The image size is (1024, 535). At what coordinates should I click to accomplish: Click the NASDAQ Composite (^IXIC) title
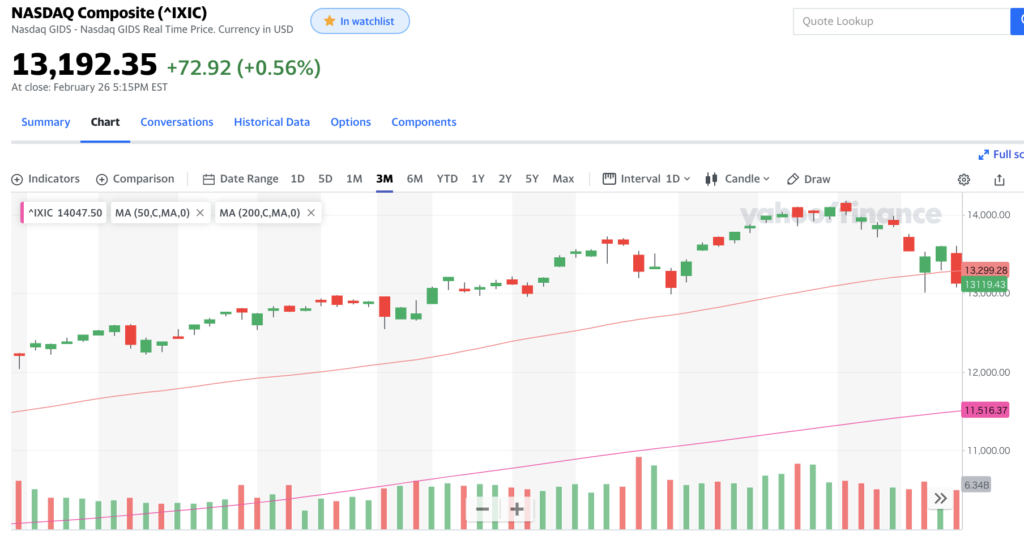[x=109, y=12]
